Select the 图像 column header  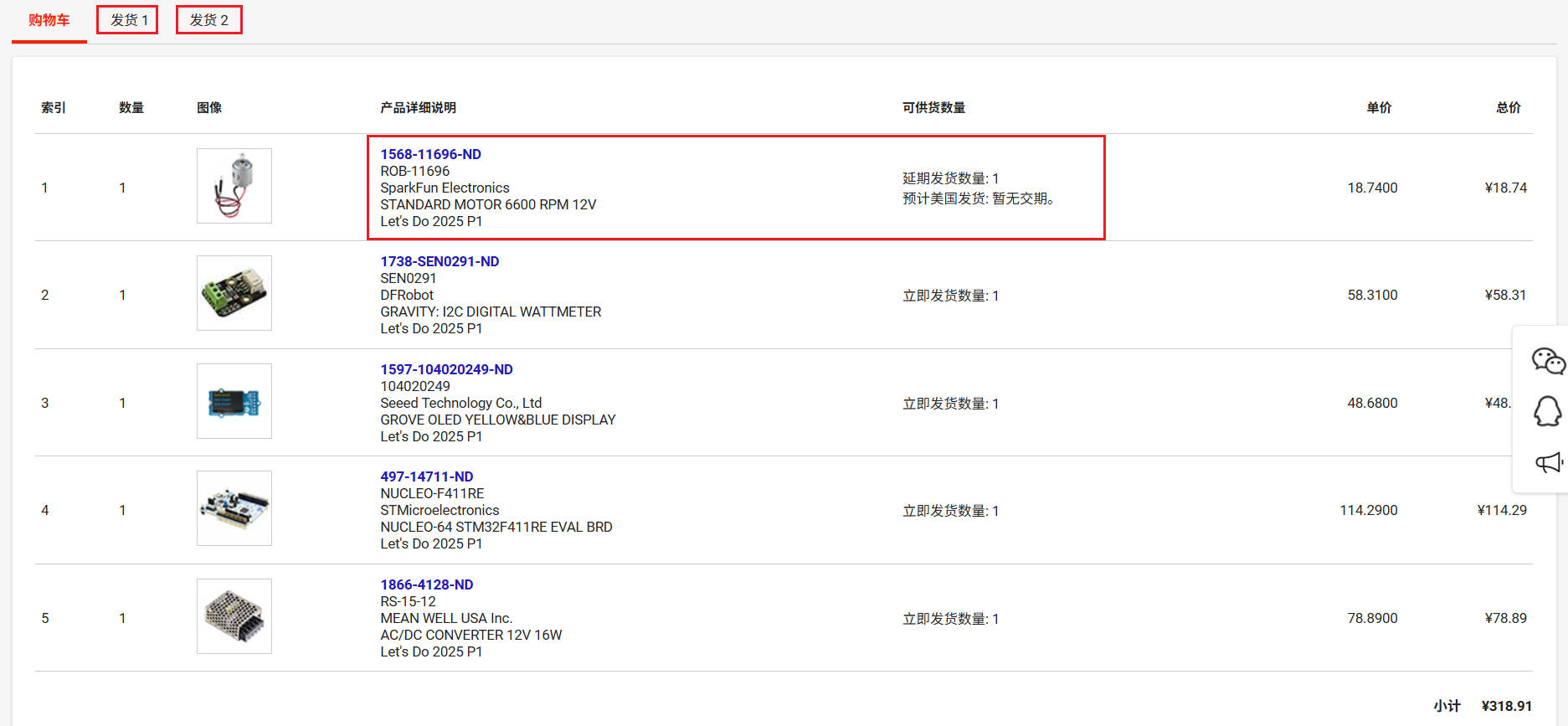(x=209, y=107)
